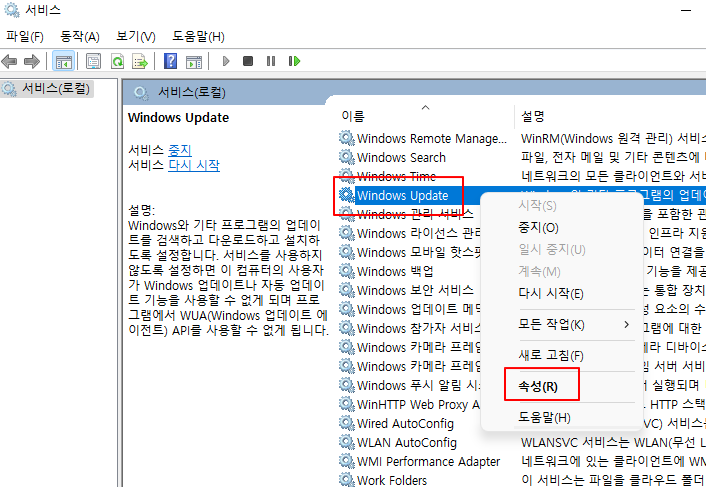Click the Back arrow toolbar icon

pos(9,61)
